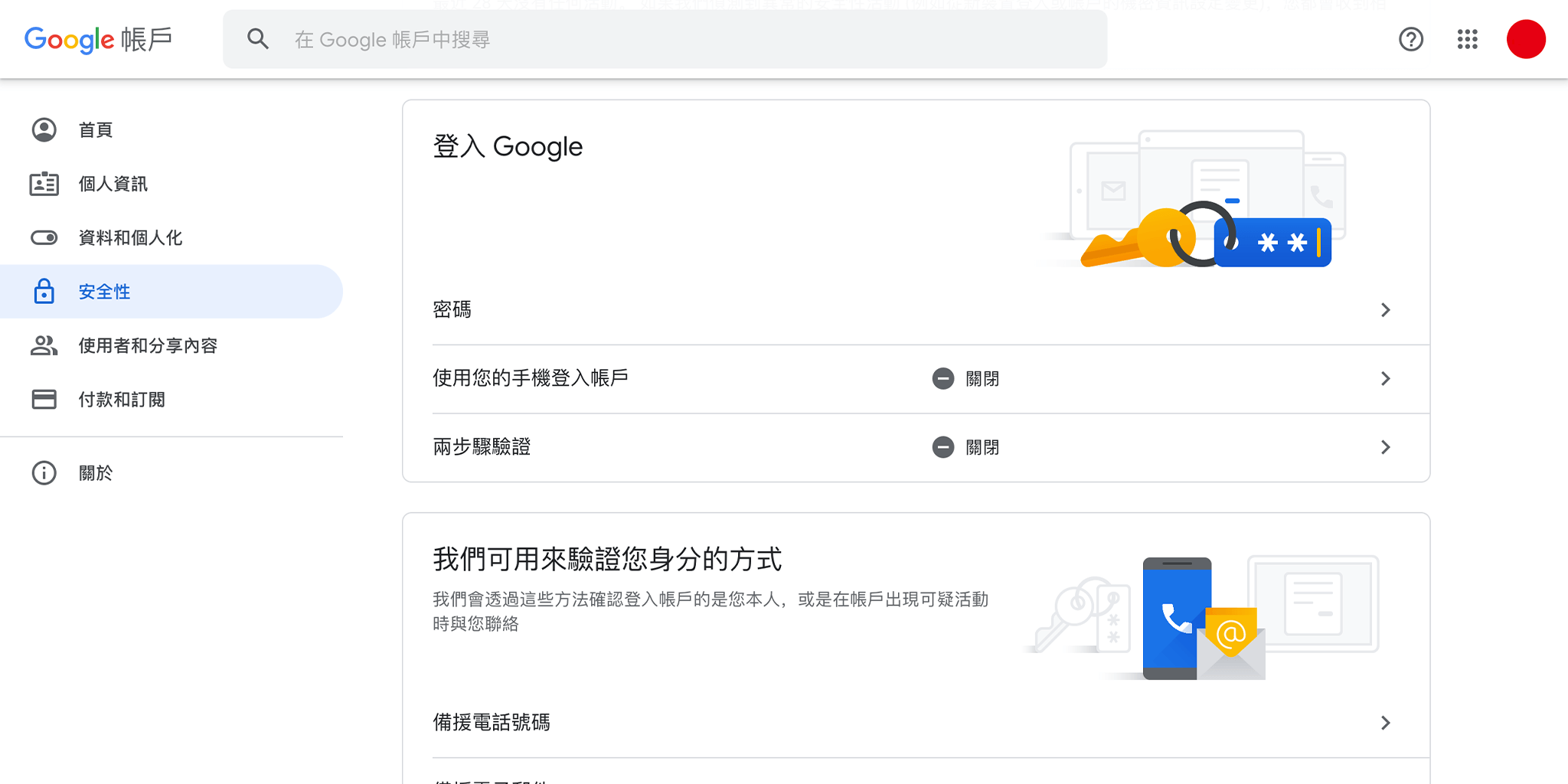Click 關閉 status of 兩步驟驗證
This screenshot has width=1568, height=784.
coord(982,447)
